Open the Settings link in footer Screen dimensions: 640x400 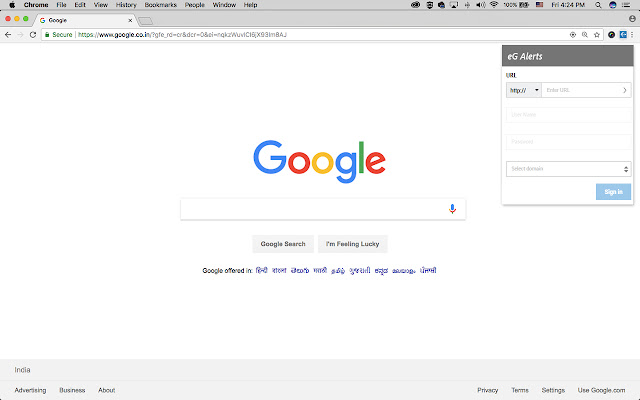tap(553, 390)
